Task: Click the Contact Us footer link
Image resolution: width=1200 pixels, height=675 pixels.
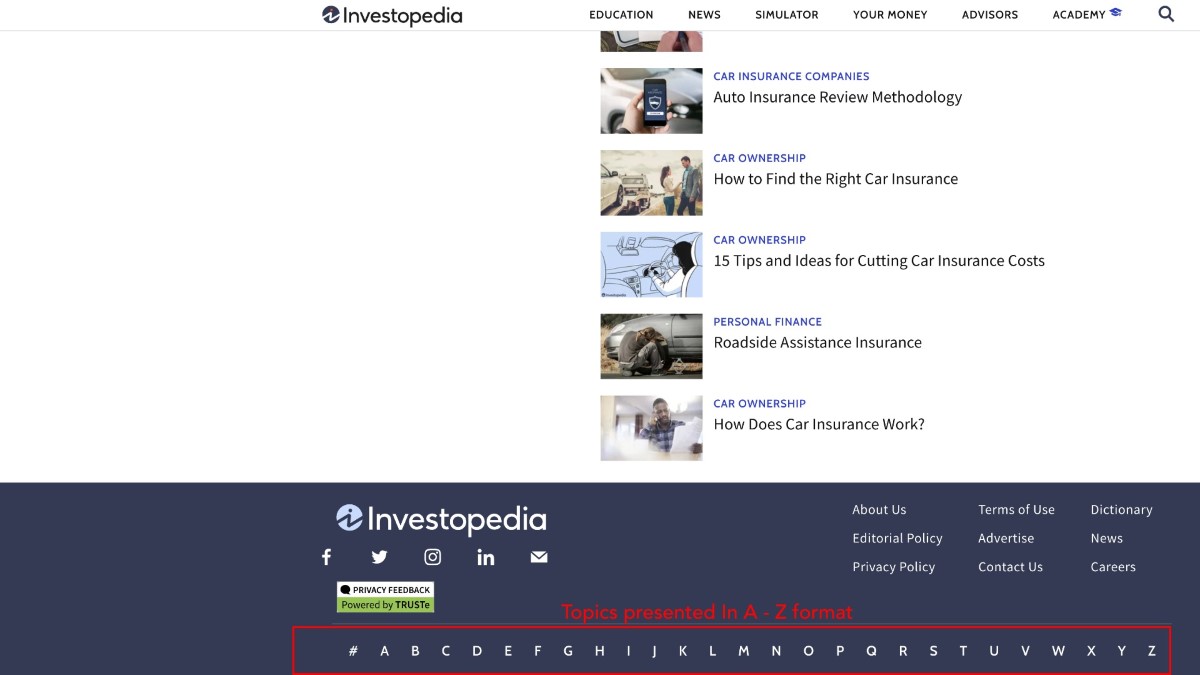Action: (x=1010, y=567)
